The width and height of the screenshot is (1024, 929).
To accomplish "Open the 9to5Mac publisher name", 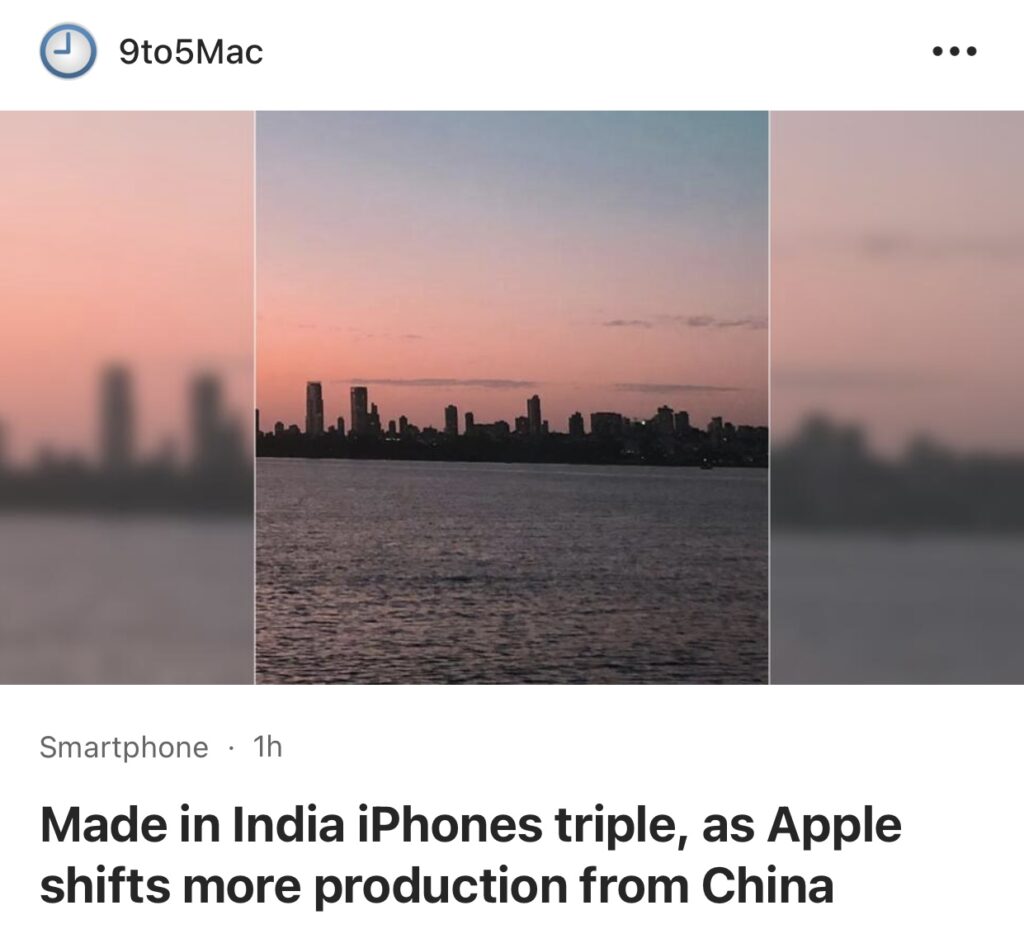I will coord(191,52).
